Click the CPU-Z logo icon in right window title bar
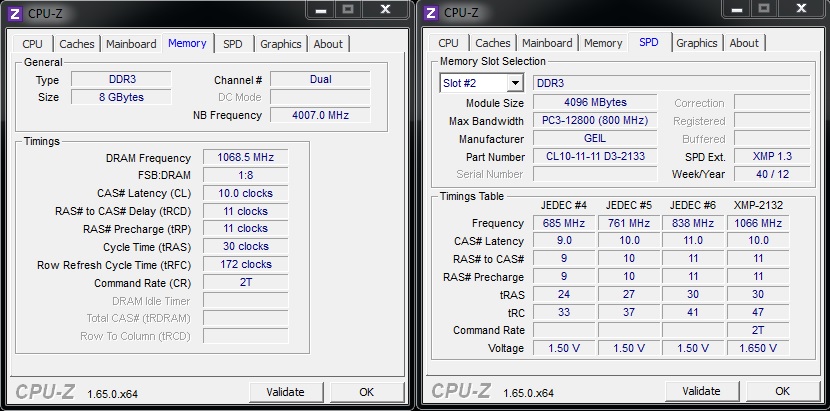The height and width of the screenshot is (411, 830). click(x=431, y=13)
